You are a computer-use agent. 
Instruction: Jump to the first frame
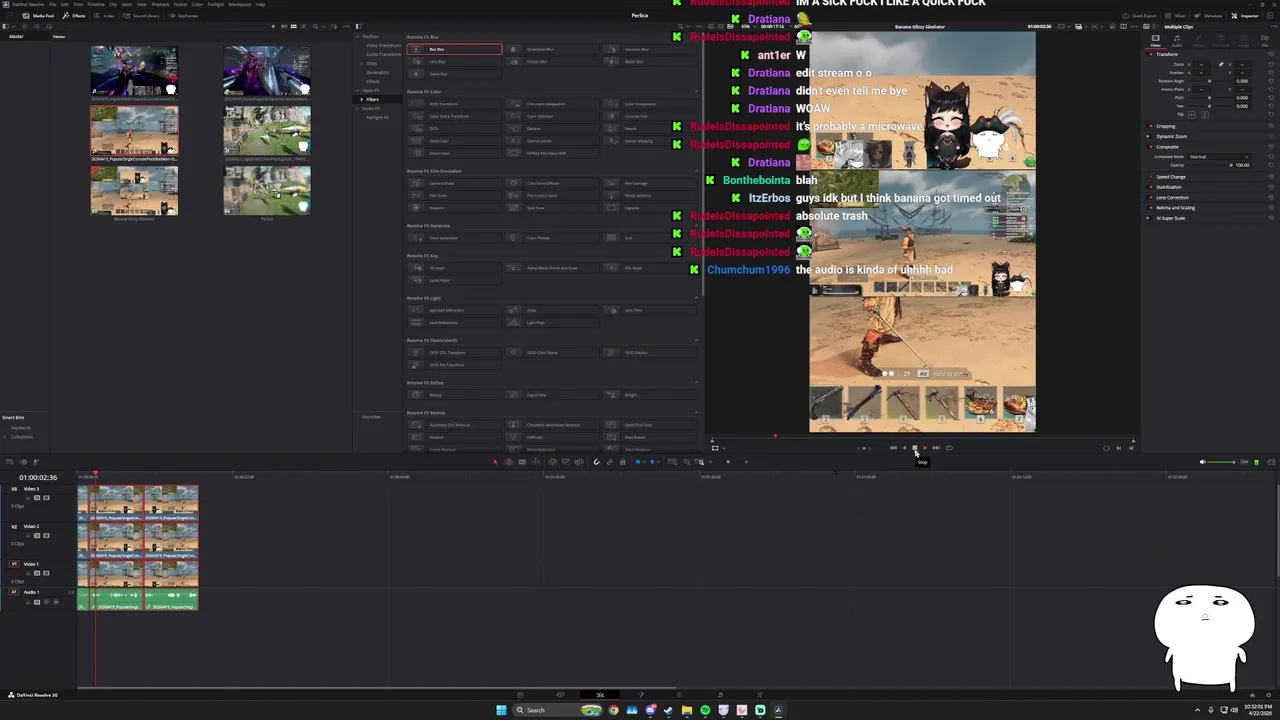pos(893,448)
